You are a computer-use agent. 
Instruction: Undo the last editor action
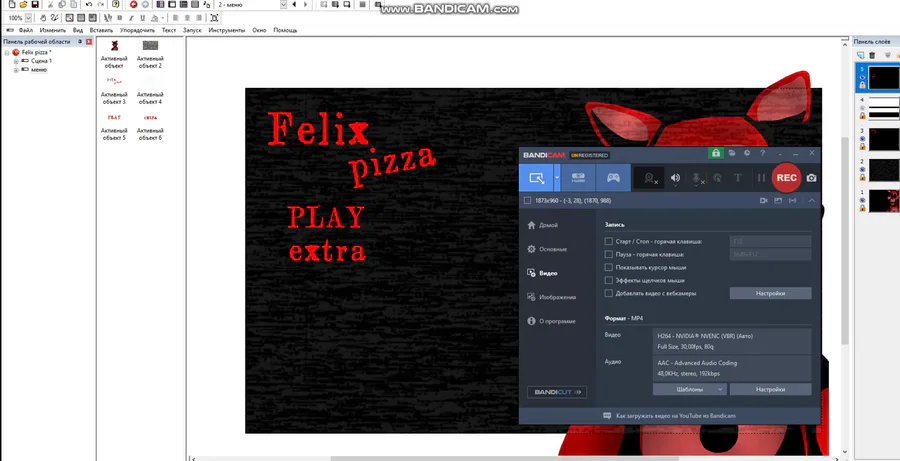89,4
